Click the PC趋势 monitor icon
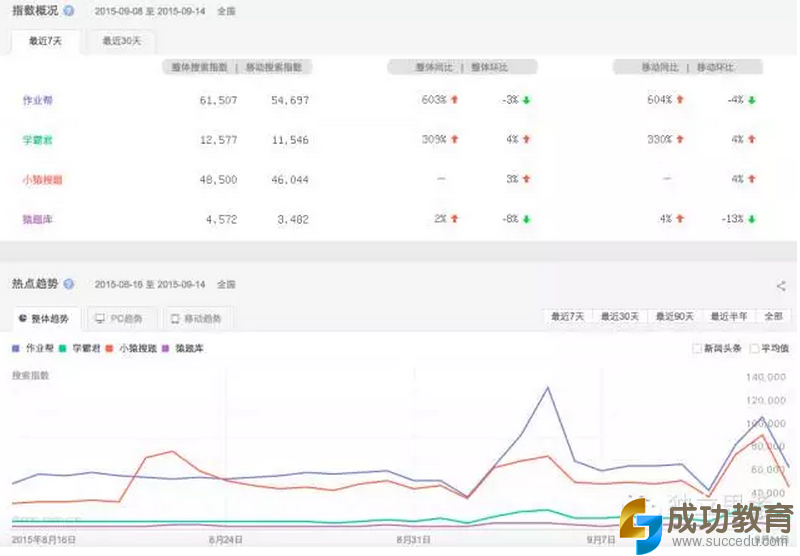The width and height of the screenshot is (800, 556). [x=100, y=319]
